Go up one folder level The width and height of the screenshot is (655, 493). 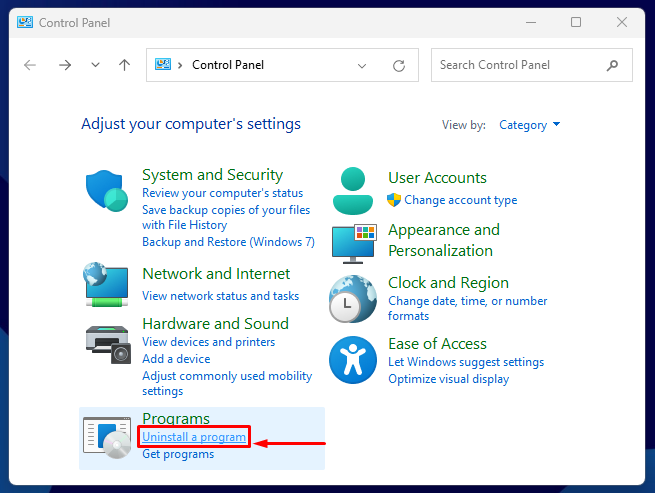click(124, 65)
